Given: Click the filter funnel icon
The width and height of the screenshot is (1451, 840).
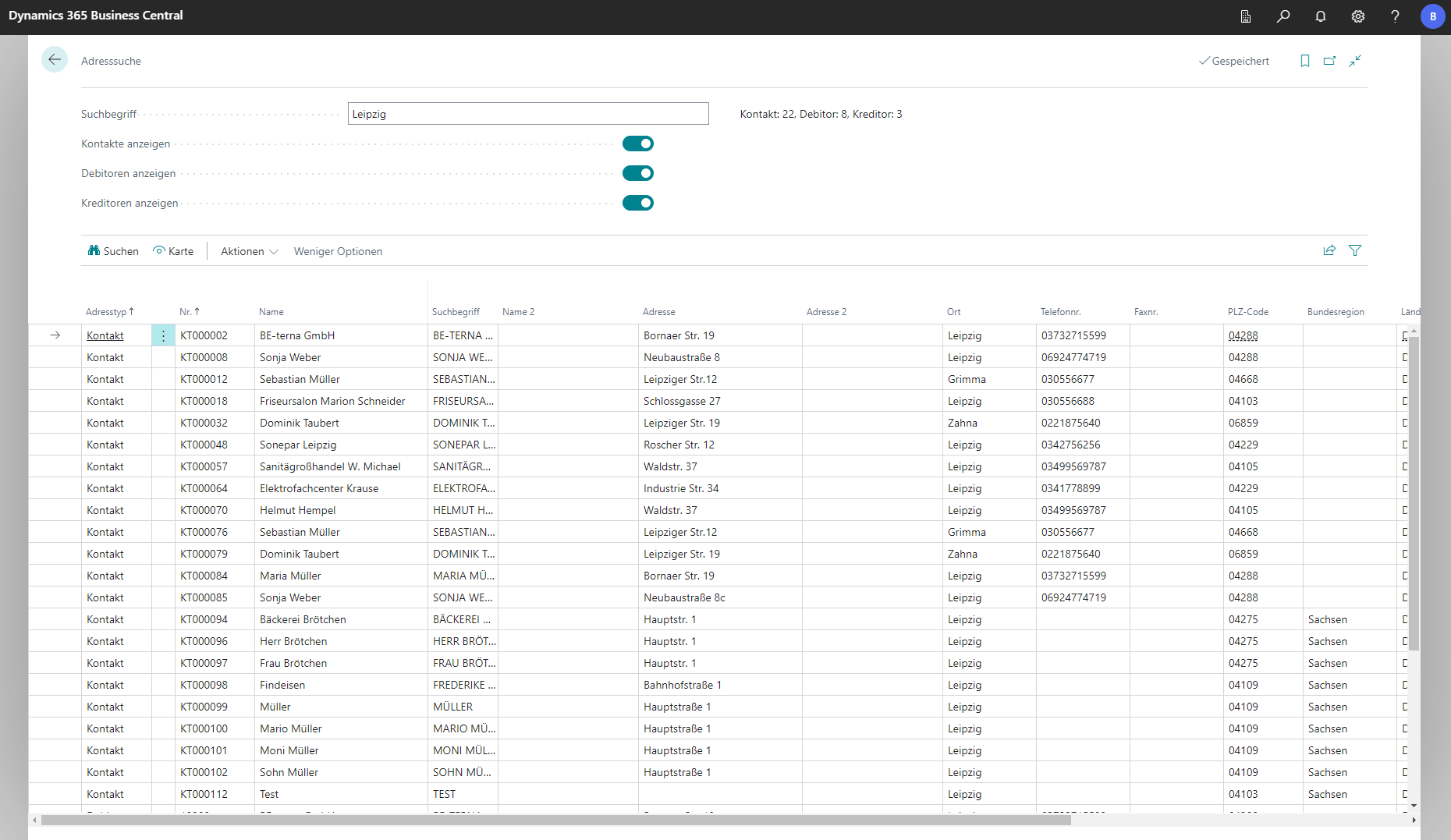Looking at the screenshot, I should 1355,250.
